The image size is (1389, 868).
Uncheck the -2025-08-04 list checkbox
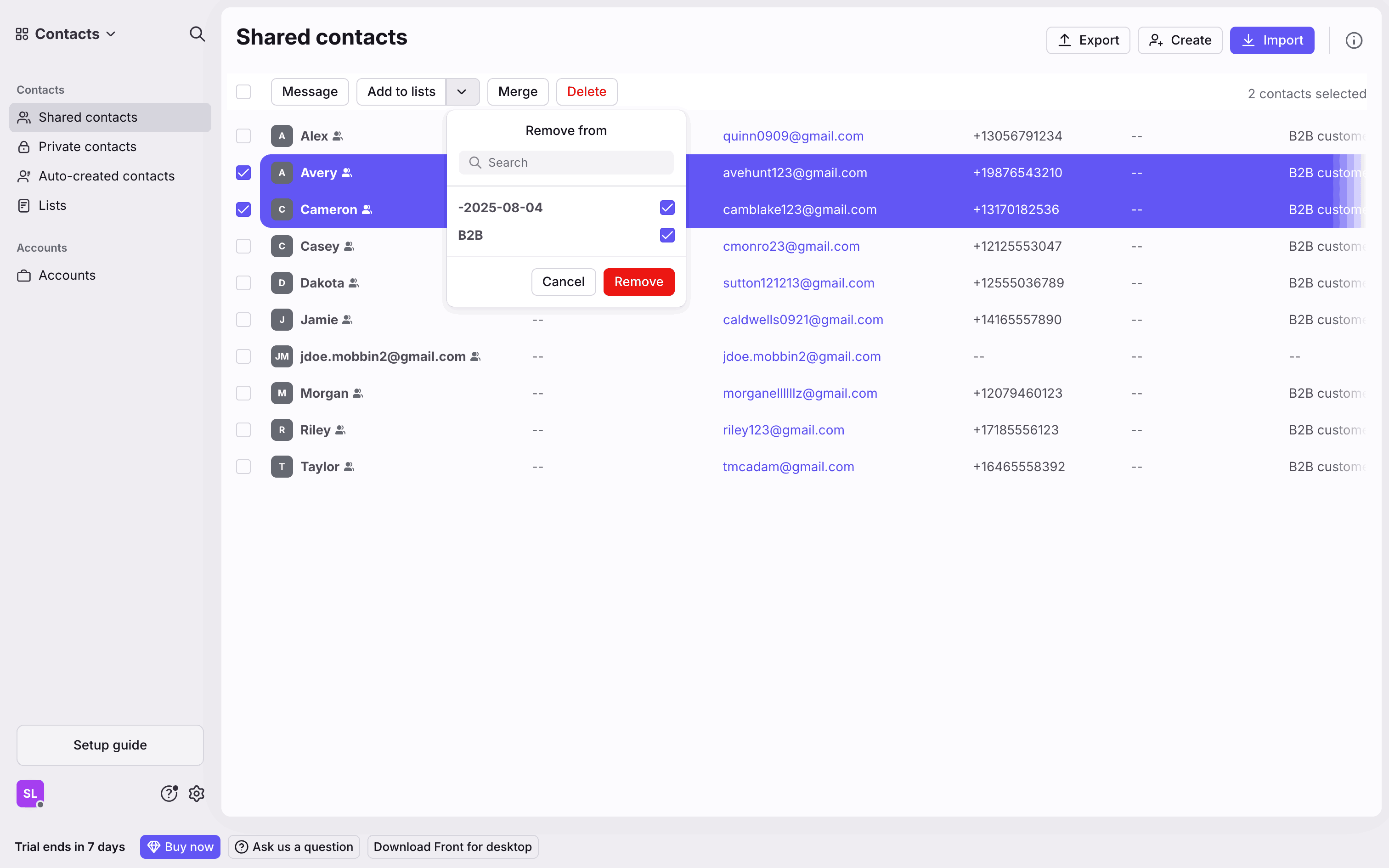pos(667,208)
